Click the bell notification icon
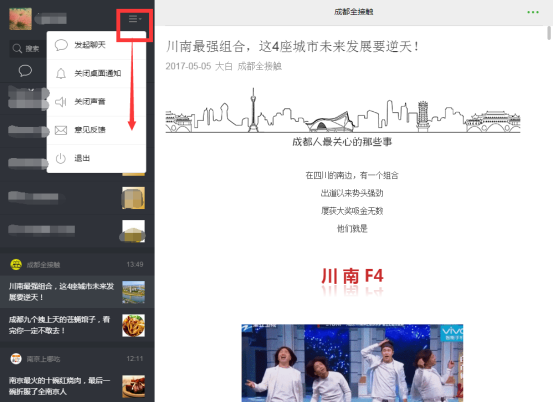Screen dimensions: 553x402 click(61, 73)
